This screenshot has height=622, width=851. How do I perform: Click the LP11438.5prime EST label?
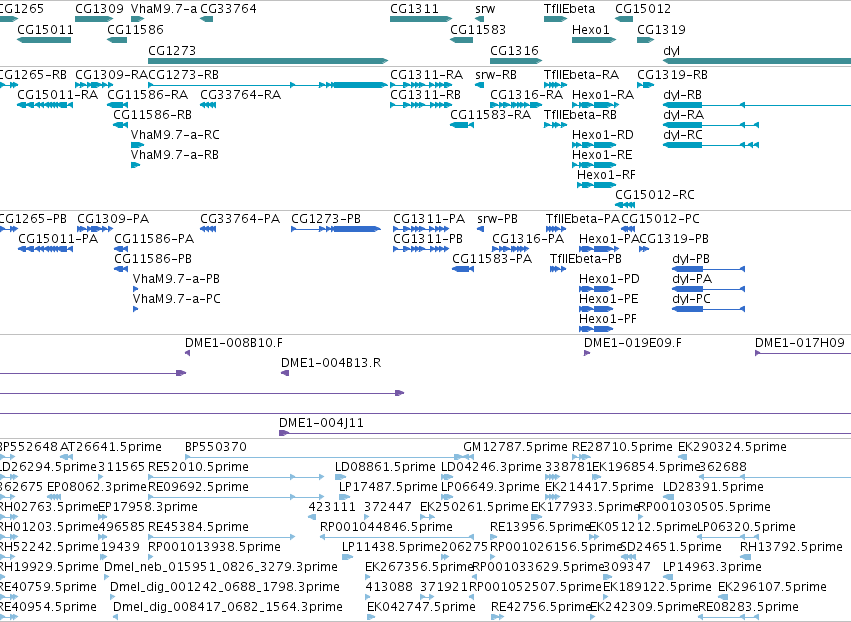pyautogui.click(x=391, y=547)
